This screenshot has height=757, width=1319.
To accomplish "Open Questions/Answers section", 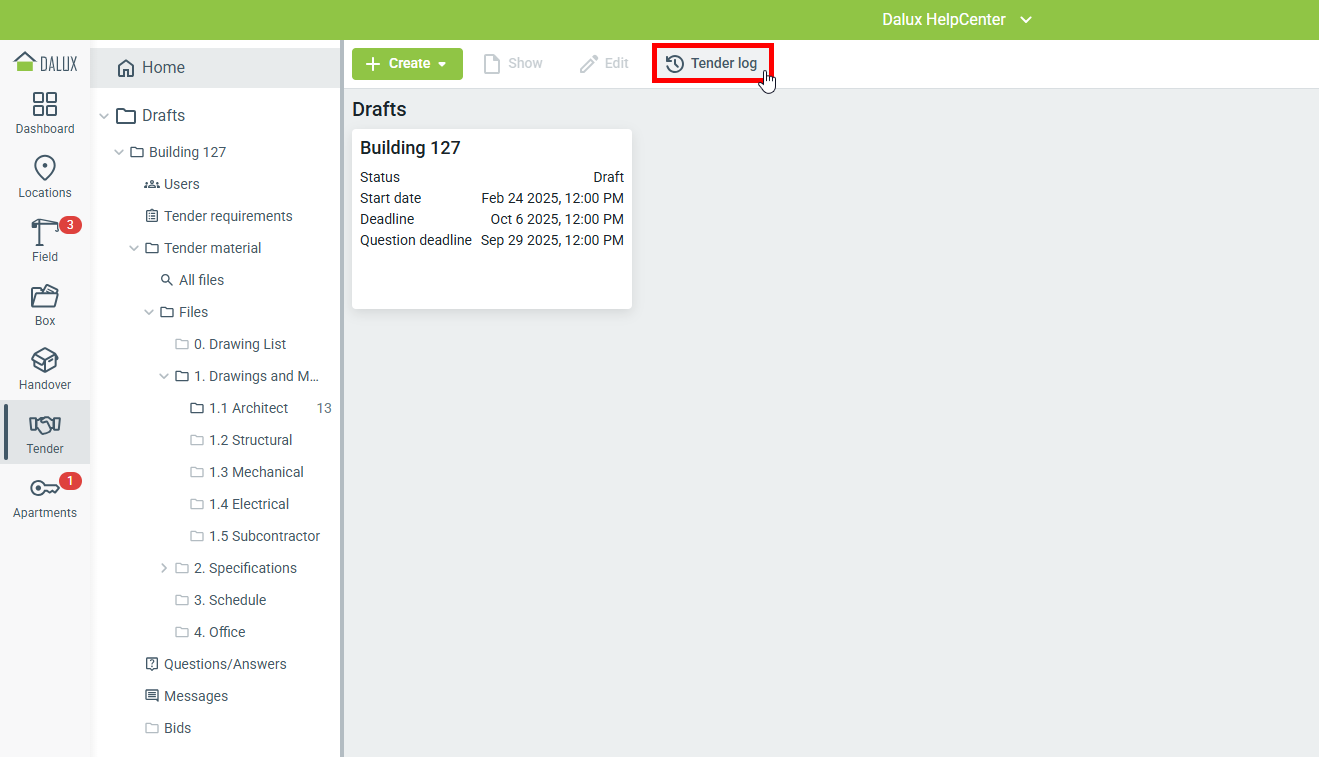I will (x=225, y=664).
